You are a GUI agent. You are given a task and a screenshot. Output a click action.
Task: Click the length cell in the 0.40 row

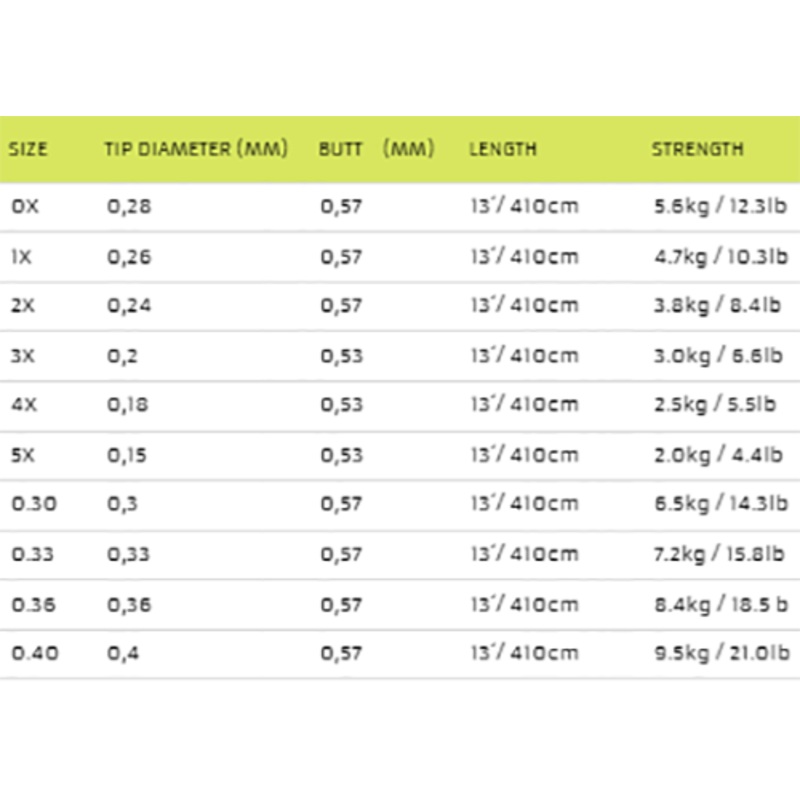523,654
